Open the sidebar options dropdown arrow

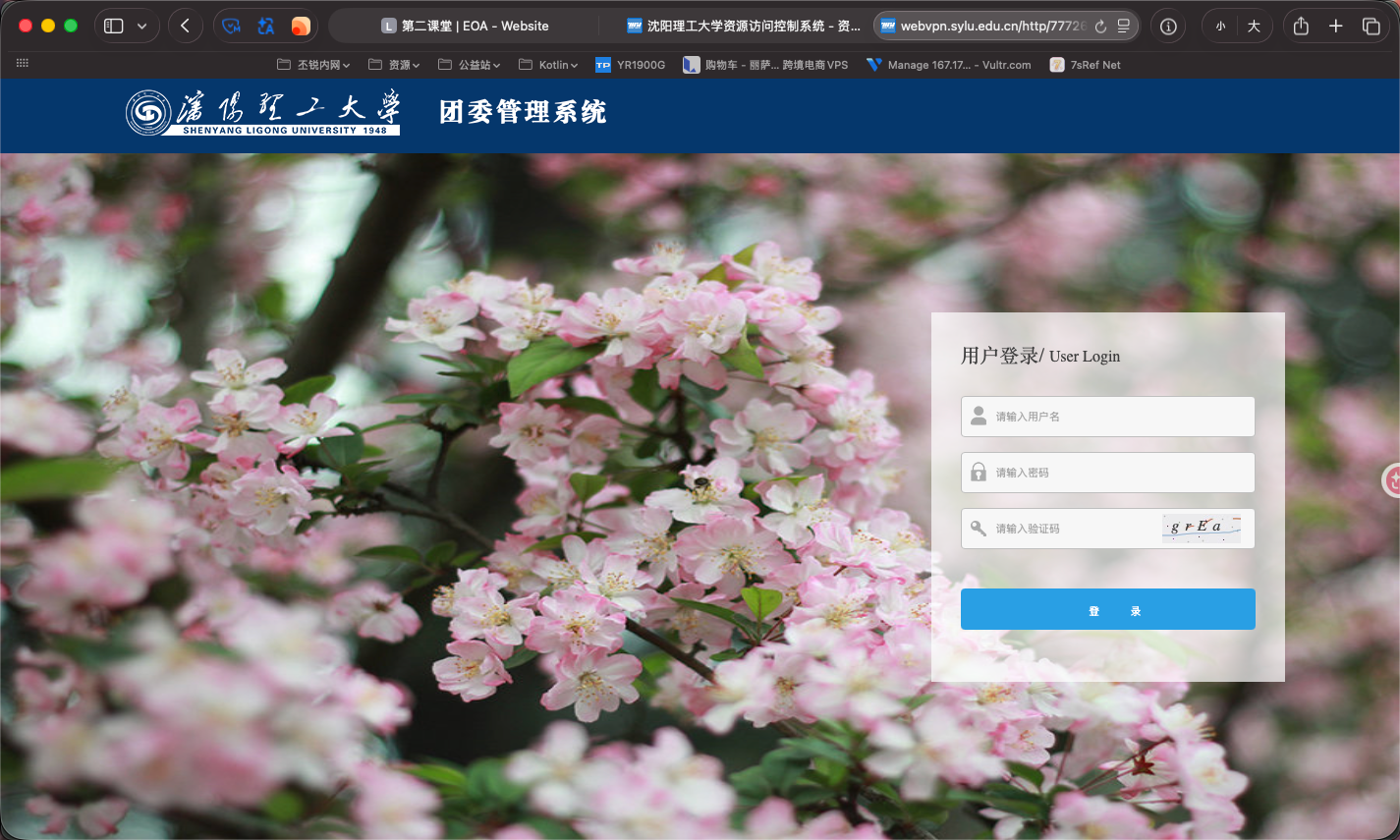142,27
